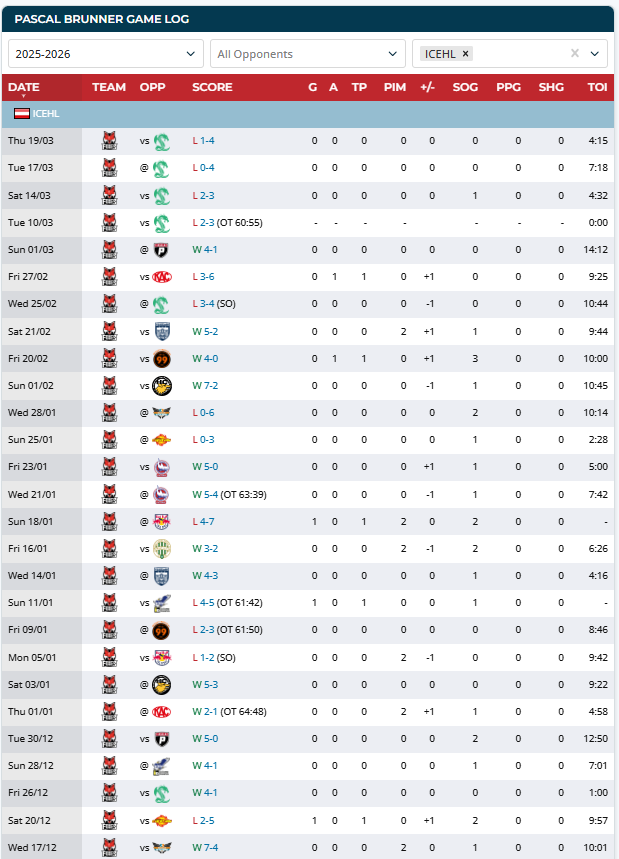Viewport: 619px width, 859px height.
Task: Open the W 7-2 score link on 01/02
Action: click(x=205, y=386)
